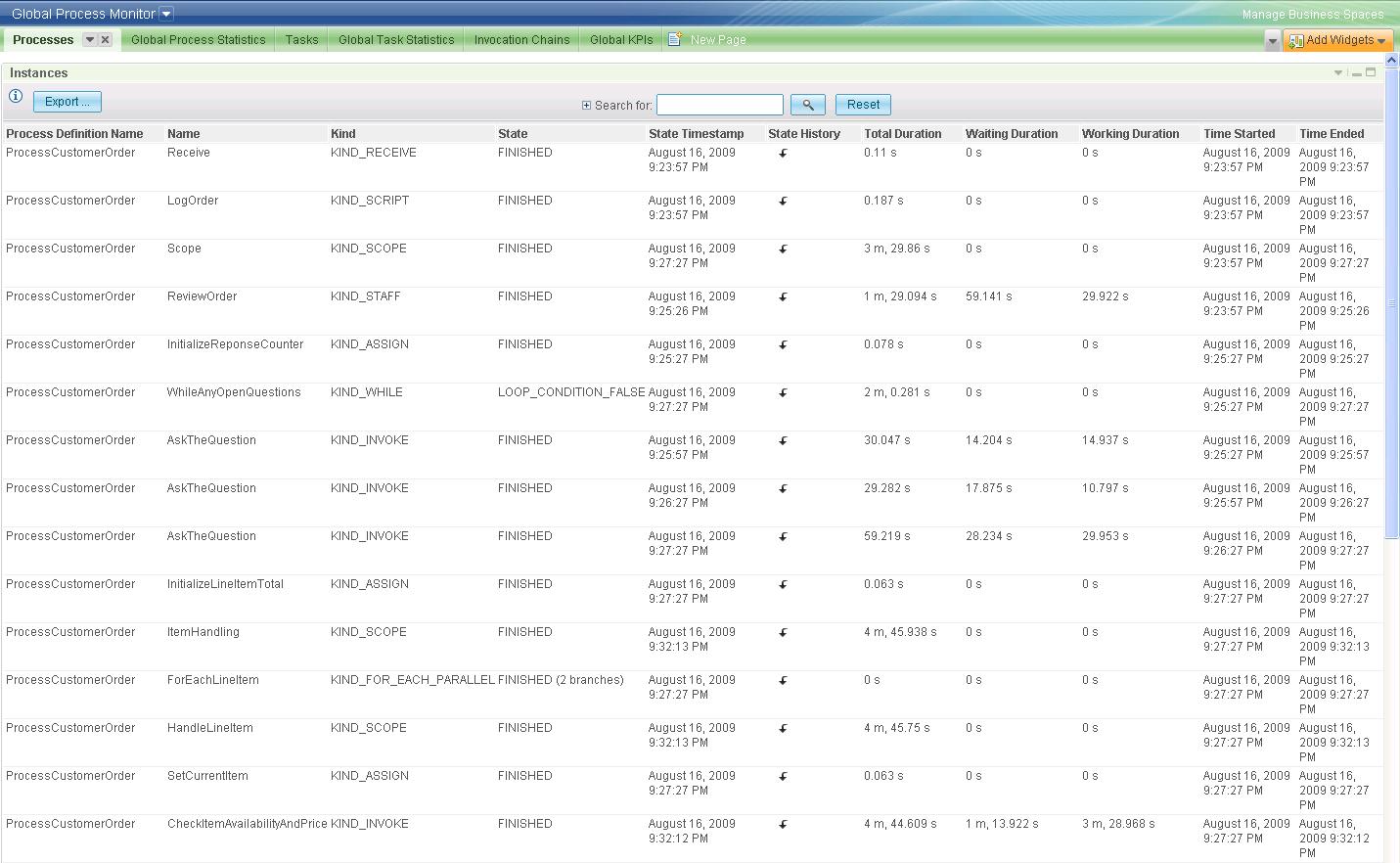1400x863 pixels.
Task: Sort by the Process Definition Name column
Action: pyautogui.click(x=74, y=134)
